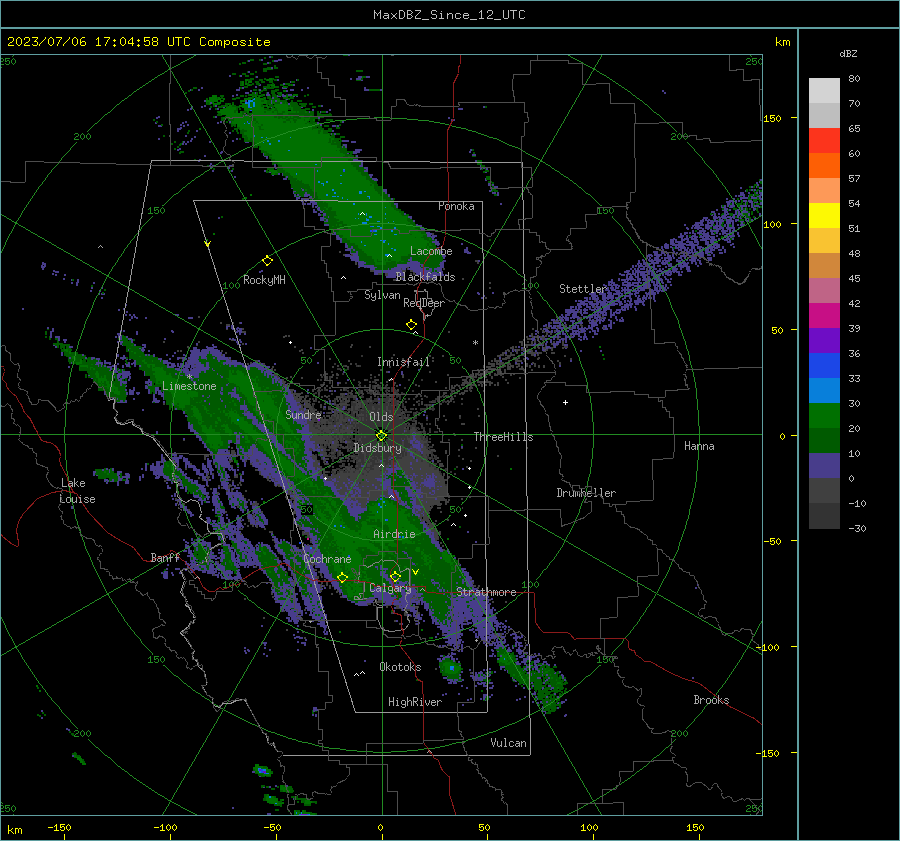This screenshot has width=900, height=841.
Task: Click the 2023/07/06 17:04:58 UTC Composite timestamp
Action: coord(138,42)
